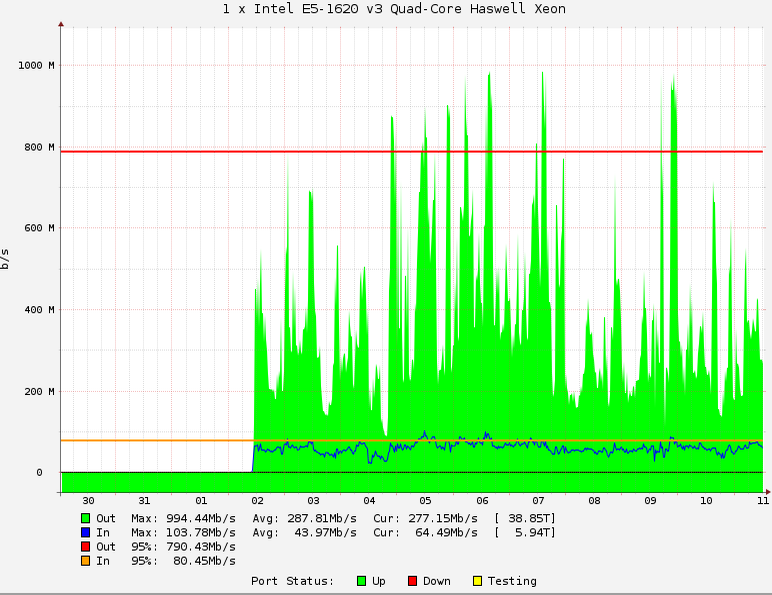Click the red Down port status swatch
The image size is (772, 595).
pyautogui.click(x=413, y=581)
